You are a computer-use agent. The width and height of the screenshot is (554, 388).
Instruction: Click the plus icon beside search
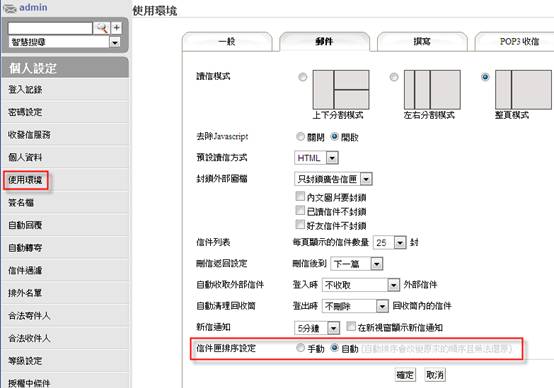click(x=117, y=28)
